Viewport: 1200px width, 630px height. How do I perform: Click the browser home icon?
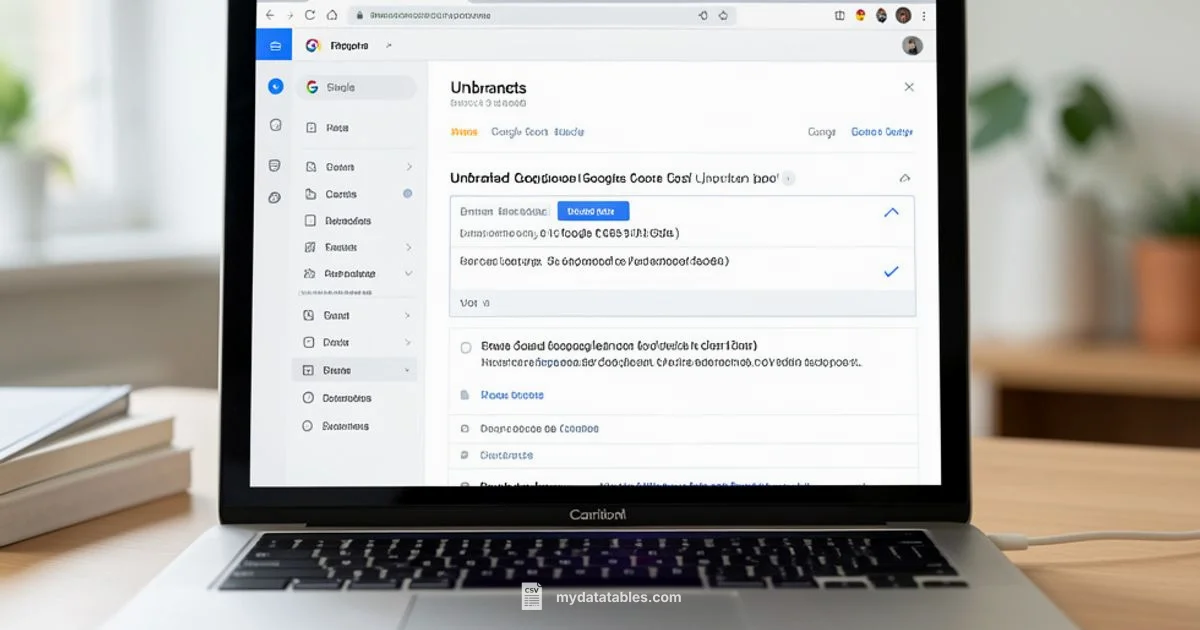point(331,15)
